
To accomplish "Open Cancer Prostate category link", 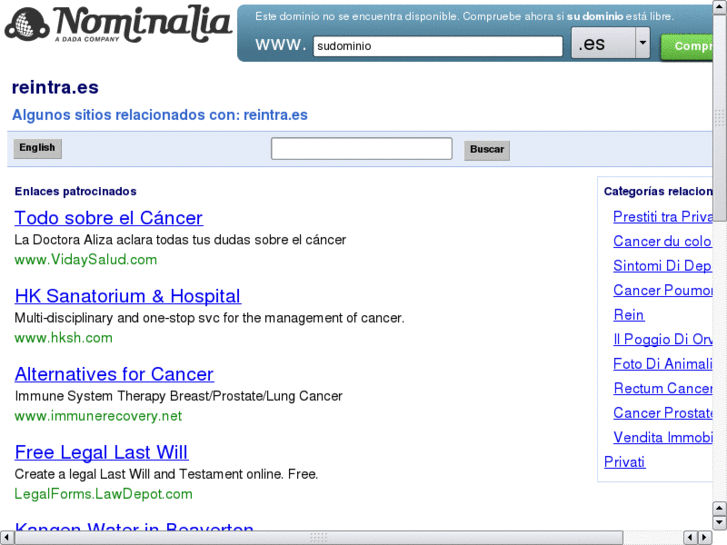I will (663, 413).
